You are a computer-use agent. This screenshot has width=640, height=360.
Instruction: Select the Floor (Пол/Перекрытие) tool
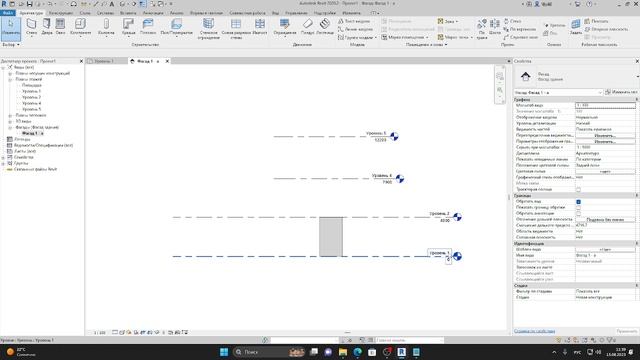tap(176, 27)
